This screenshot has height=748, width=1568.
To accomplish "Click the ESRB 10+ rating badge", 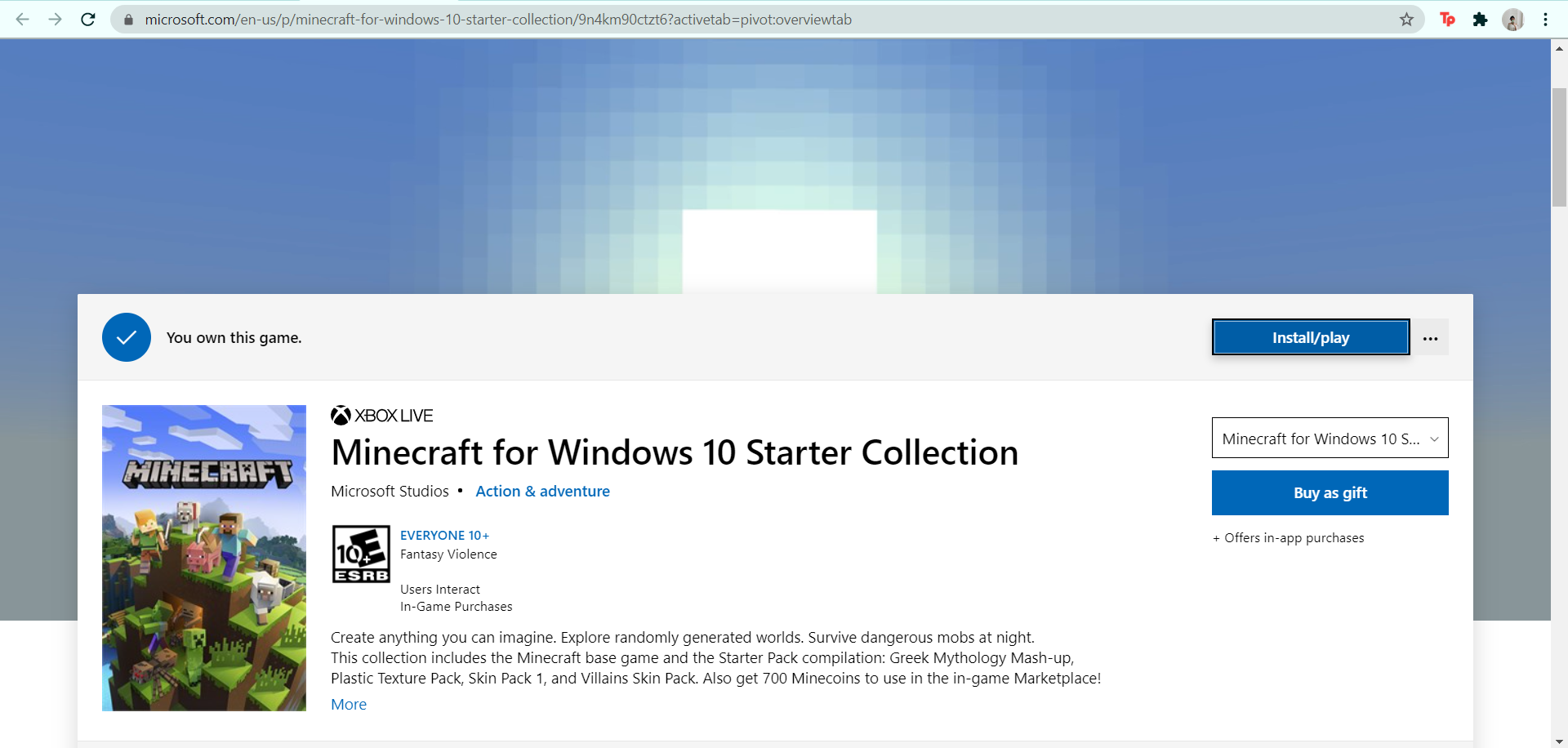I will [361, 554].
